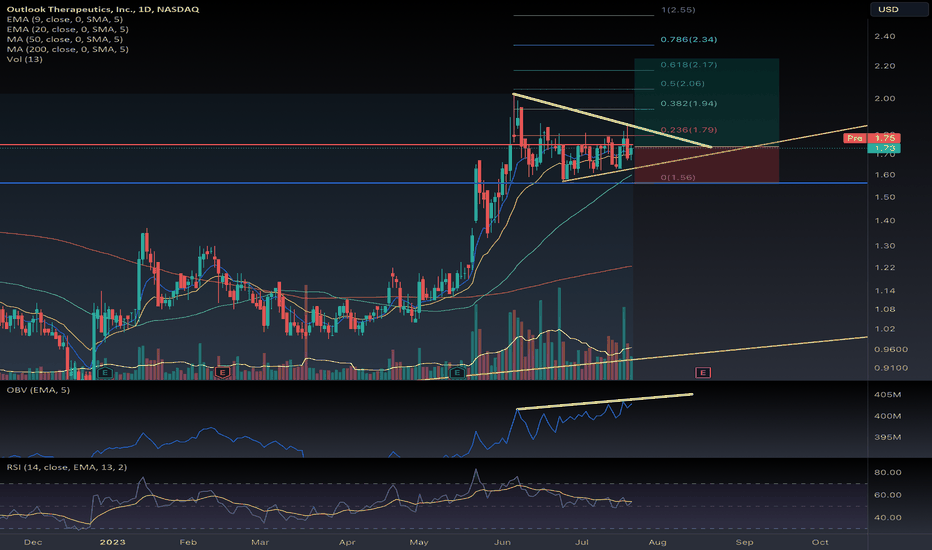Viewport: 932px width, 550px height.
Task: Click 2.00 on the price axis
Action: click(885, 99)
